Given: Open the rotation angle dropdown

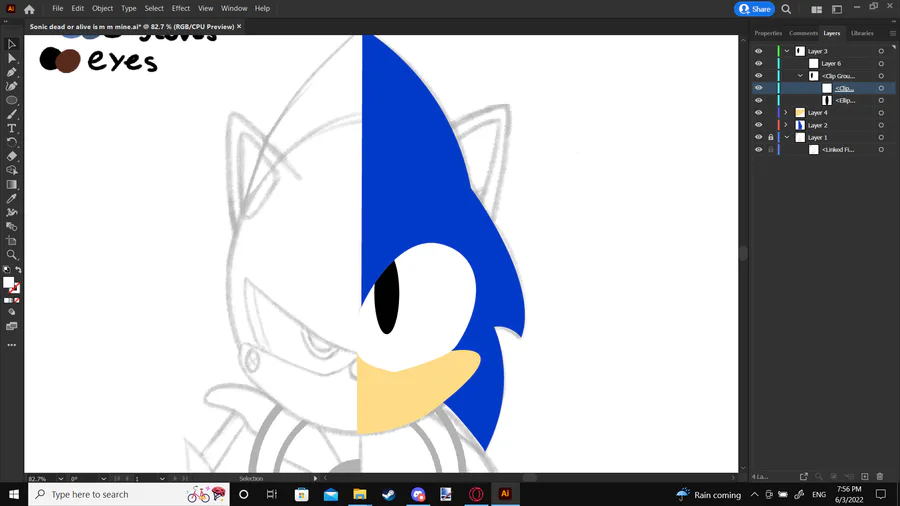Looking at the screenshot, I should pyautogui.click(x=103, y=478).
